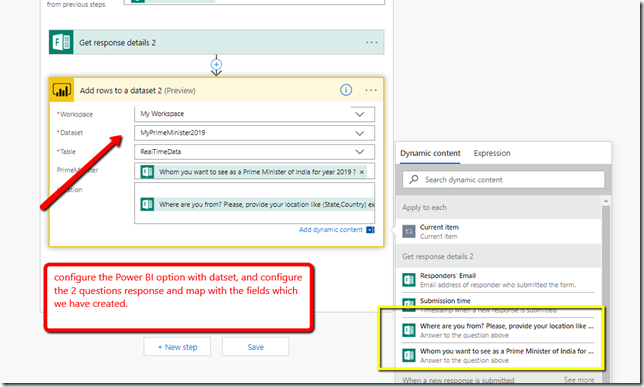Switch to the Dynamic content tab
Viewport: 644px width, 387px height.
coord(430,153)
